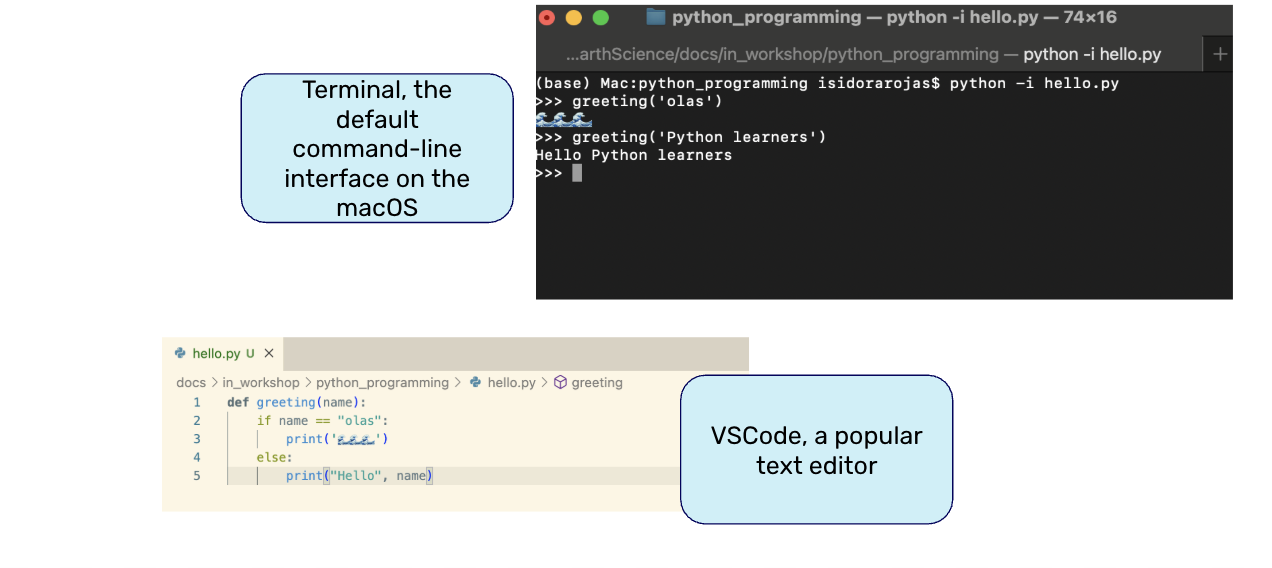Screen dimensions: 1272x568
Task: Select the hello.py editor tab in VSCode
Action: tap(223, 353)
